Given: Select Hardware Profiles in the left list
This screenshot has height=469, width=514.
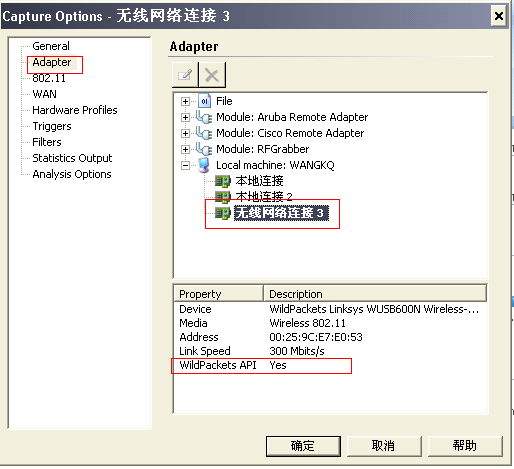Looking at the screenshot, I should click(75, 110).
